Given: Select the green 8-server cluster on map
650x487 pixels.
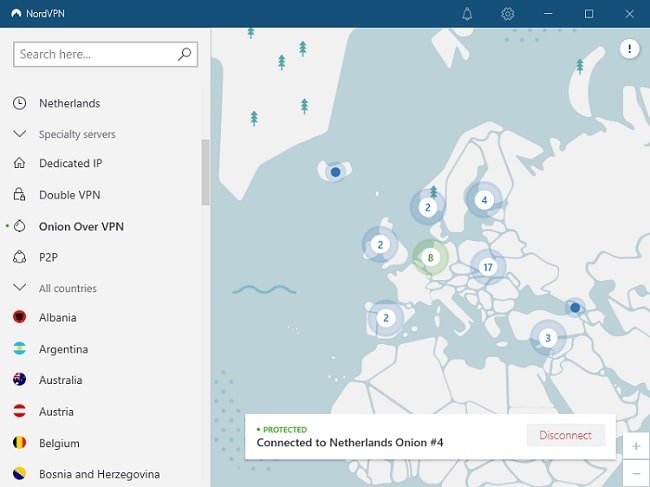Looking at the screenshot, I should [430, 258].
